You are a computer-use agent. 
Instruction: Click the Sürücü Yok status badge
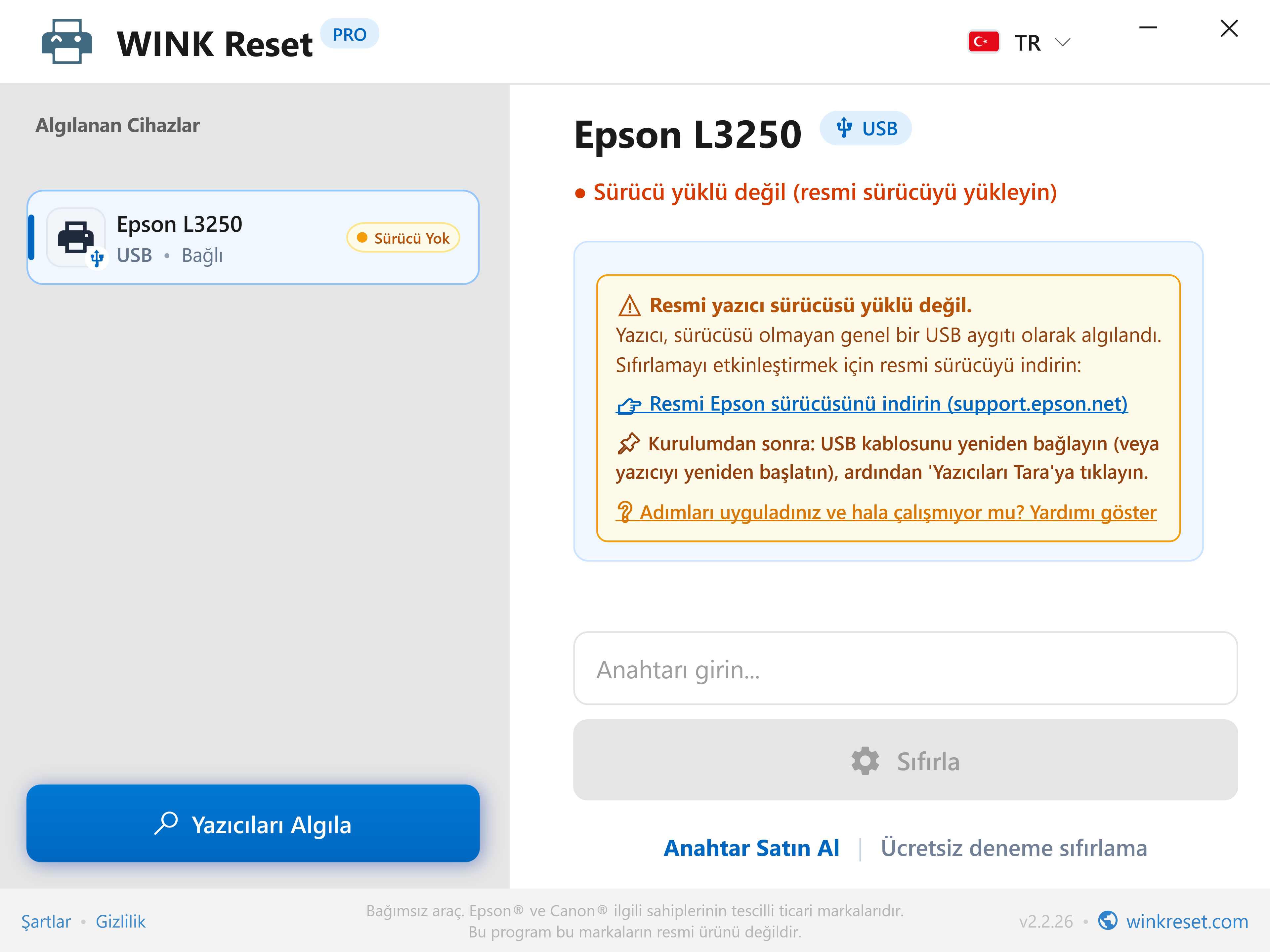[403, 238]
